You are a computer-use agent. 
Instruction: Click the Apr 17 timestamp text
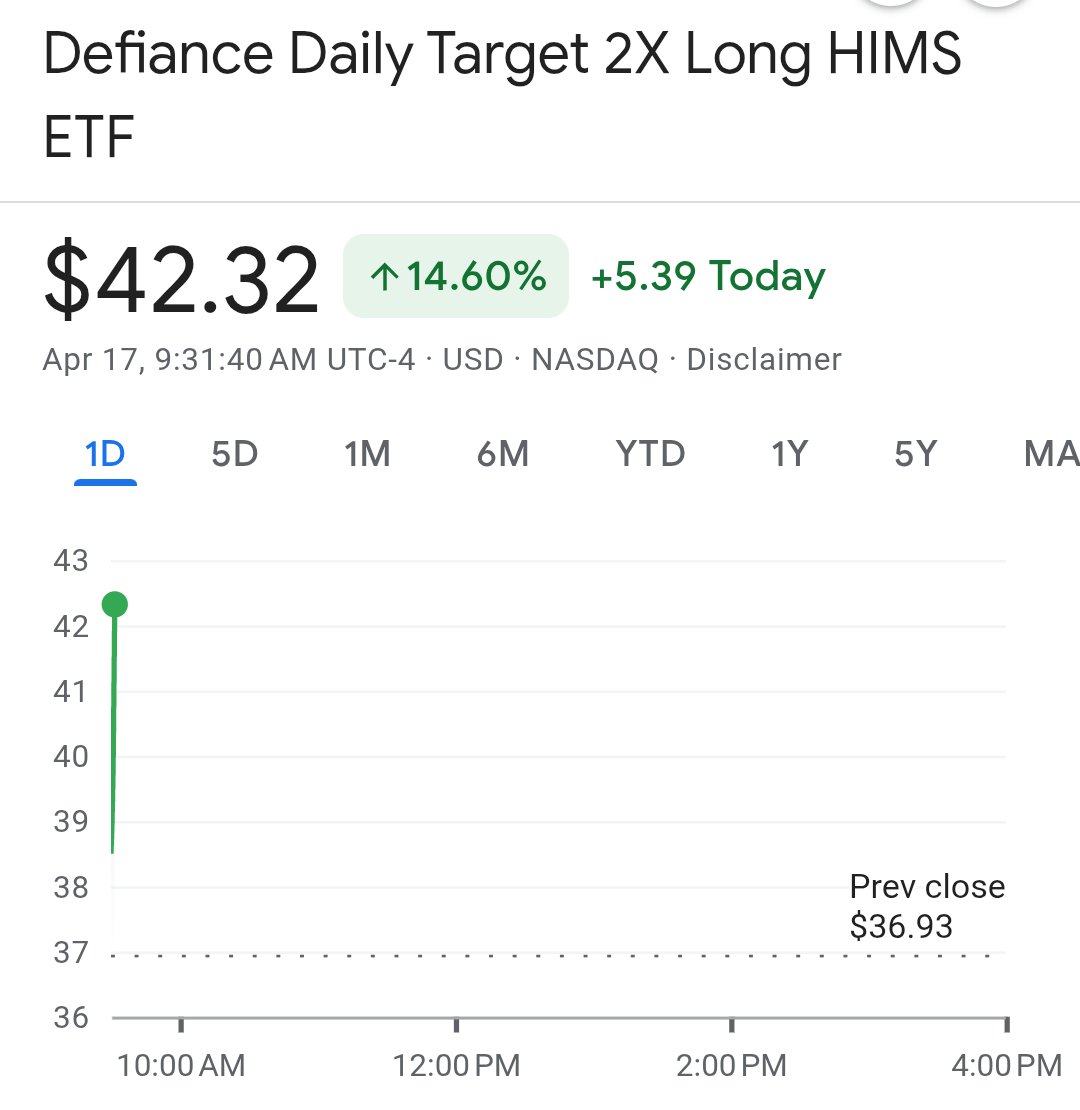[x=229, y=360]
